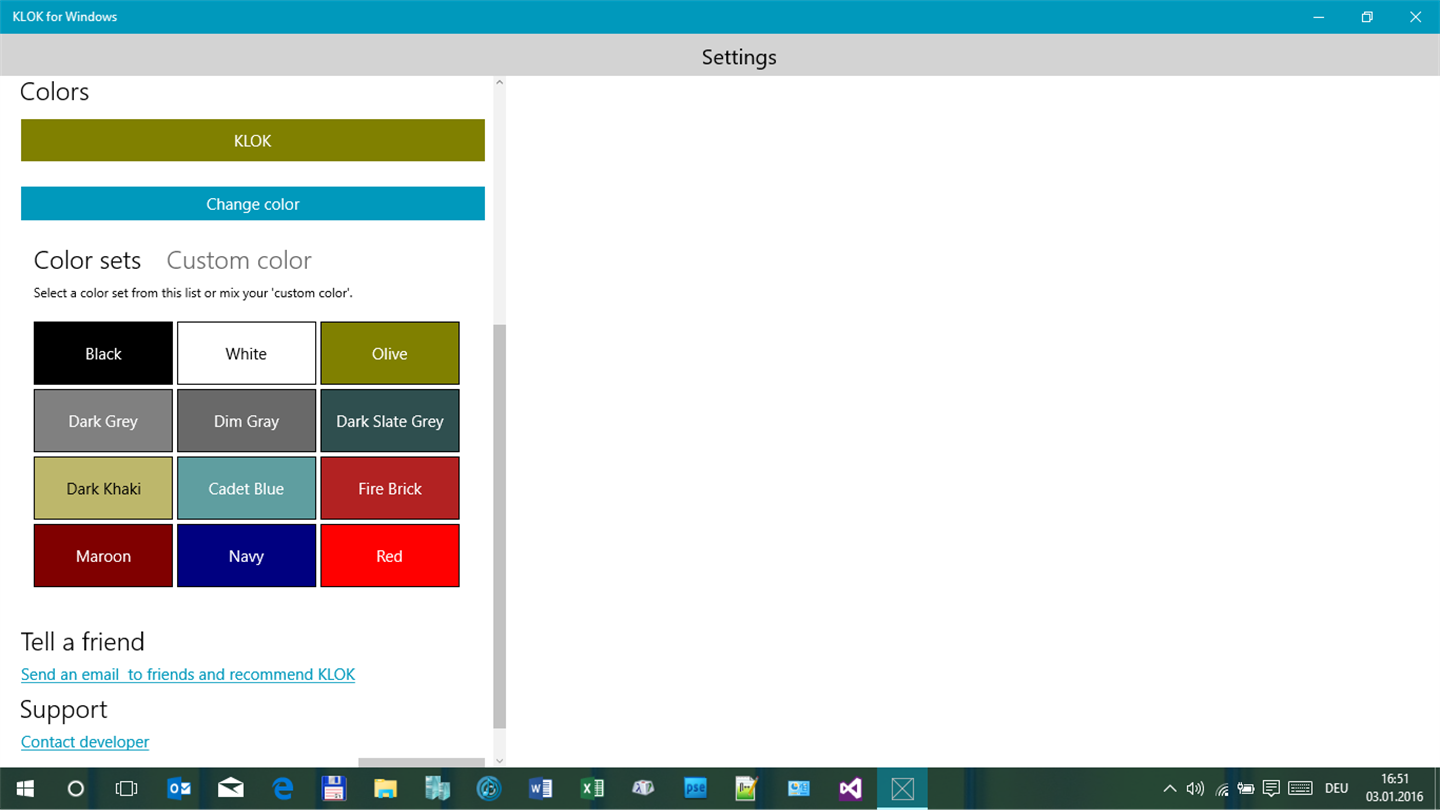Launch Word from the taskbar
1440x810 pixels.
[x=541, y=789]
